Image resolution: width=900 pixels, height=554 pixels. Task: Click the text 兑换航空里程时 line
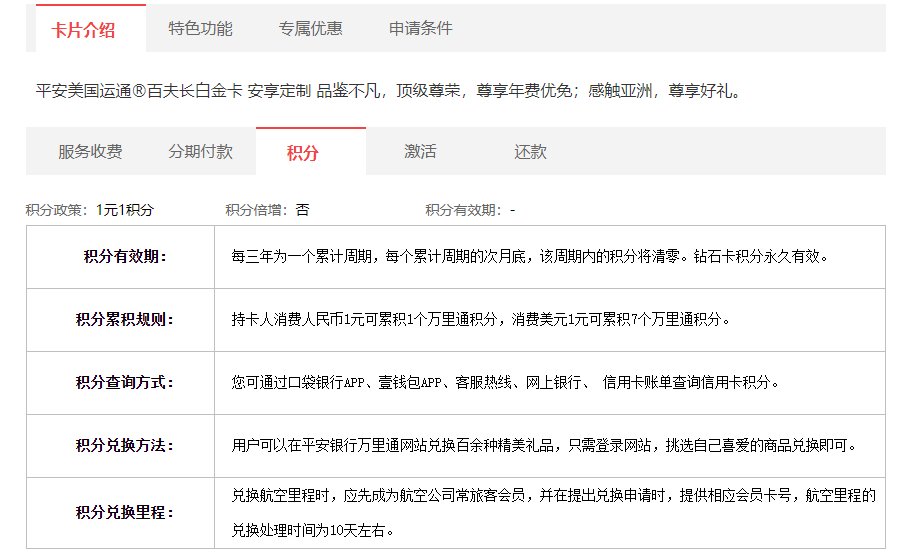pos(554,495)
